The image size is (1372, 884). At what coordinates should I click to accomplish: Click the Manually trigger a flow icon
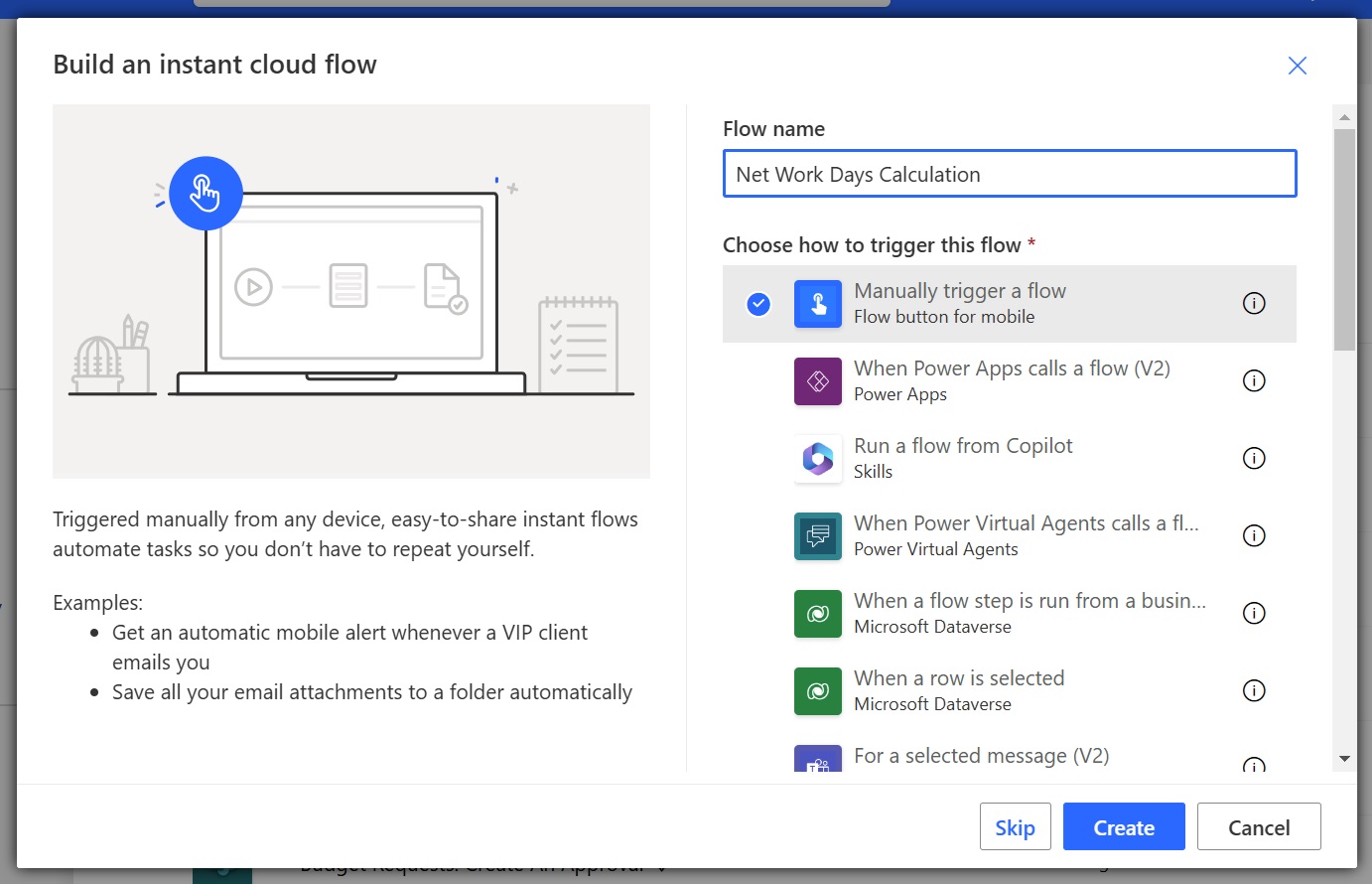pyautogui.click(x=818, y=304)
